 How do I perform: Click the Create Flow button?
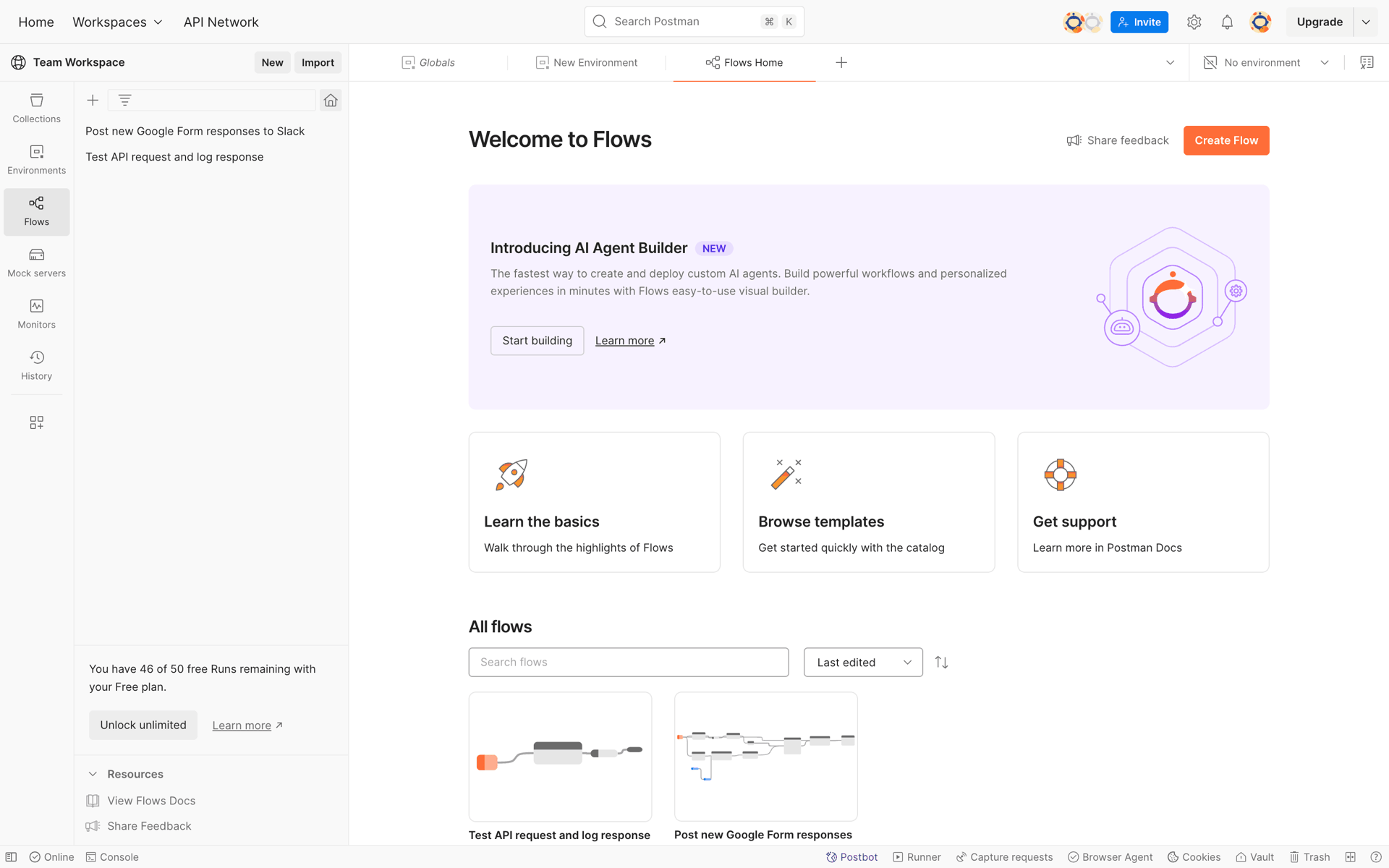click(1226, 140)
